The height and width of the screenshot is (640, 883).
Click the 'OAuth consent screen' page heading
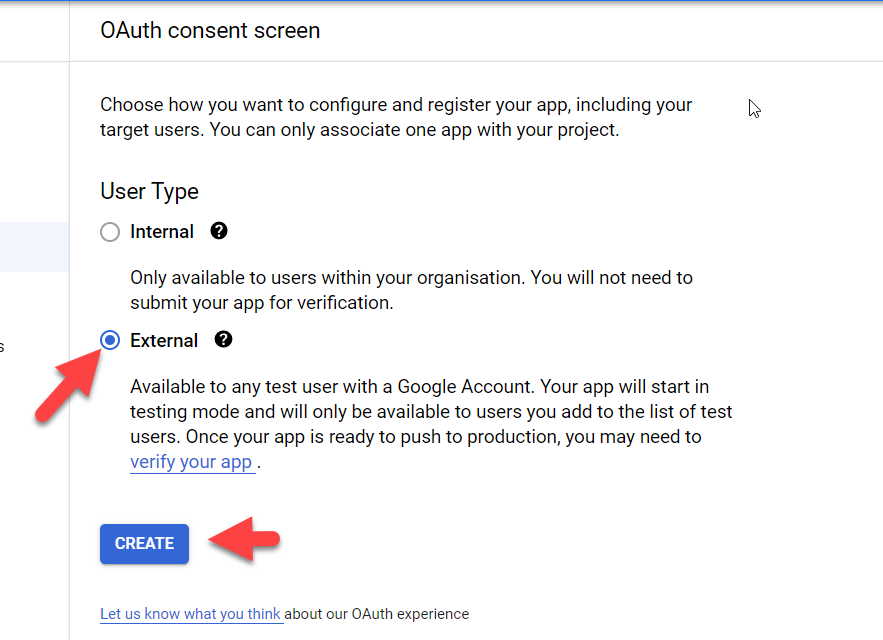pyautogui.click(x=210, y=31)
